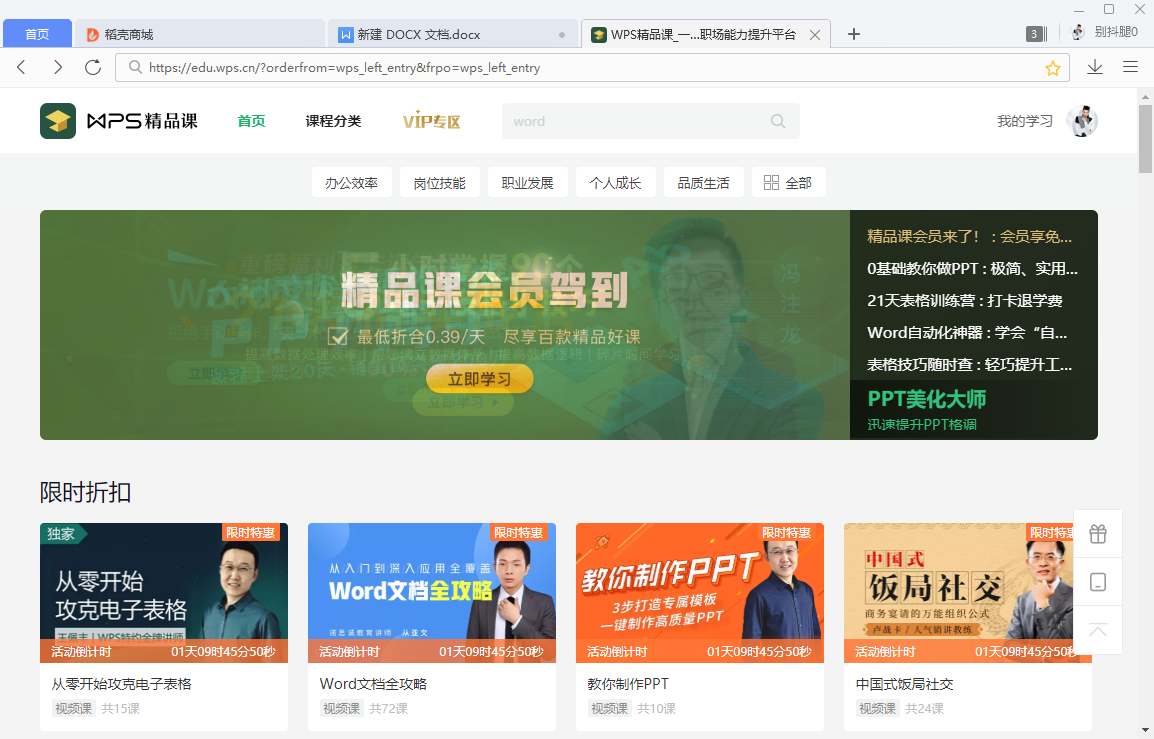
Task: Go forward to the next page
Action: (57, 67)
